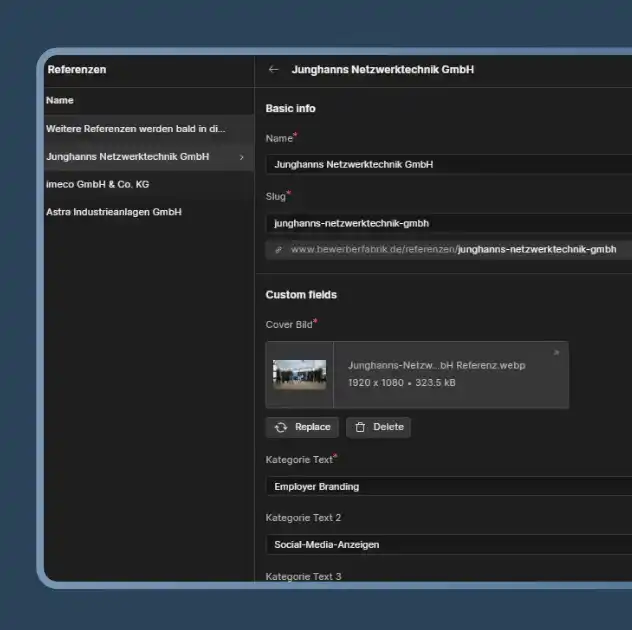The image size is (632, 630).
Task: Click the image size text 1920 x 1080
Action: point(376,383)
